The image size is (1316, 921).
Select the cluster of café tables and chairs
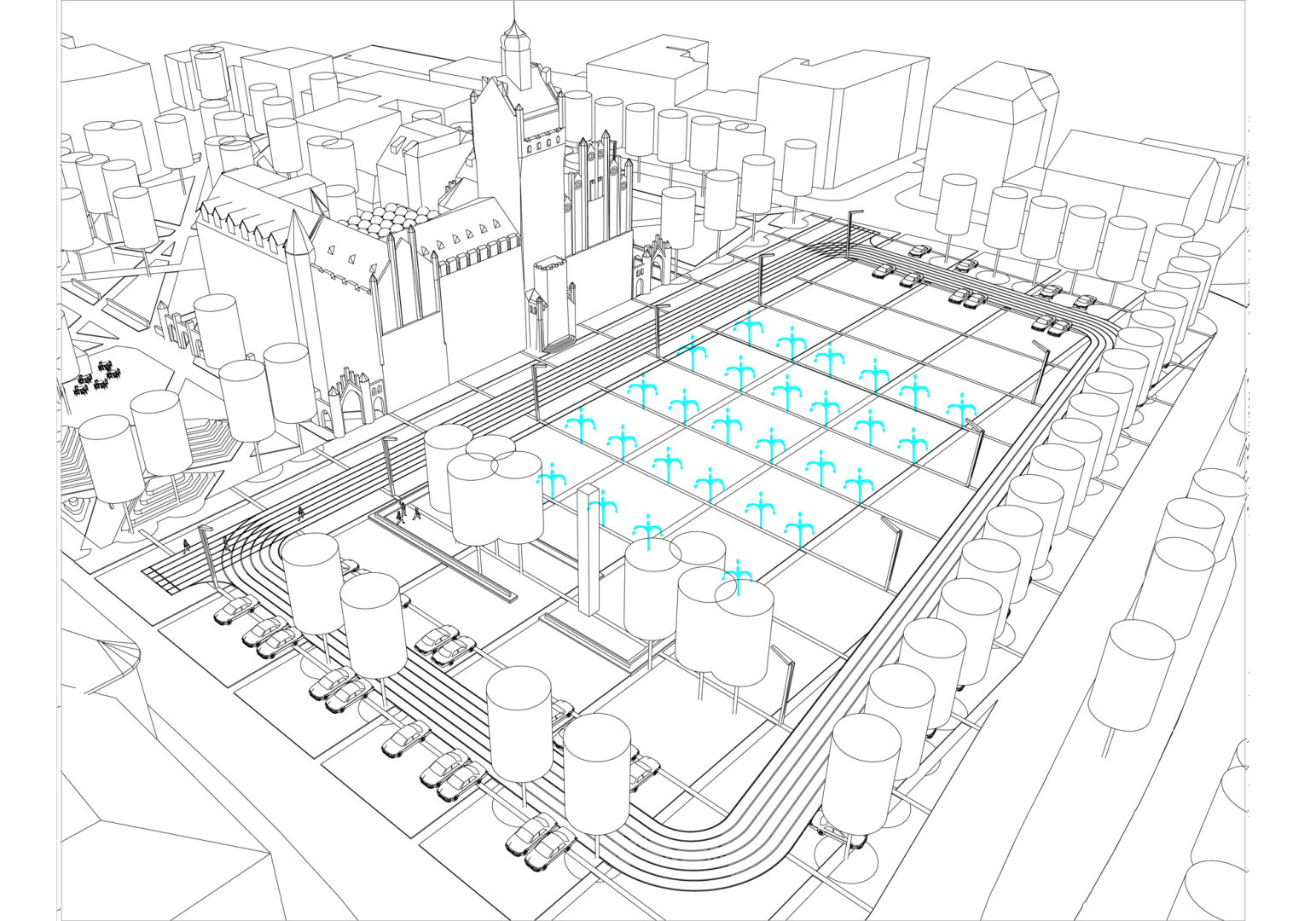96,381
